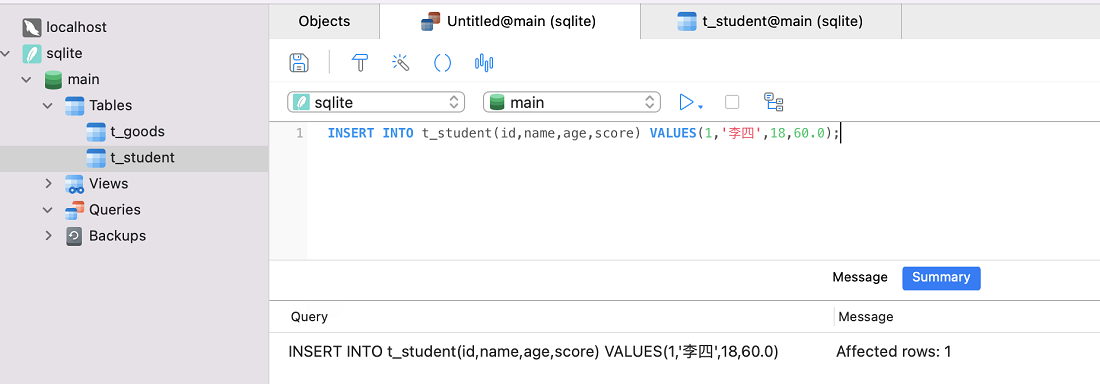Open the main database dropdown
Screen dimensions: 1100x384
572,102
